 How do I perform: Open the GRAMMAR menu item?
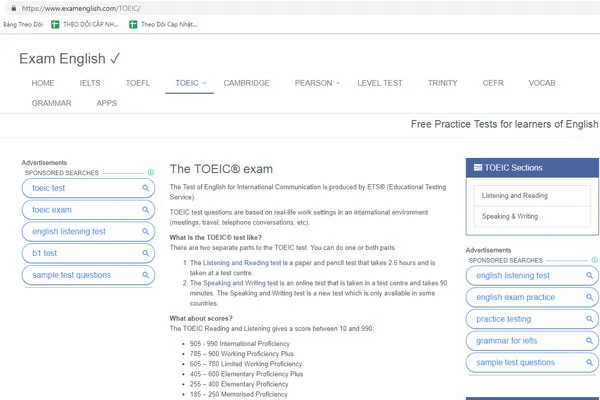pyautogui.click(x=52, y=103)
